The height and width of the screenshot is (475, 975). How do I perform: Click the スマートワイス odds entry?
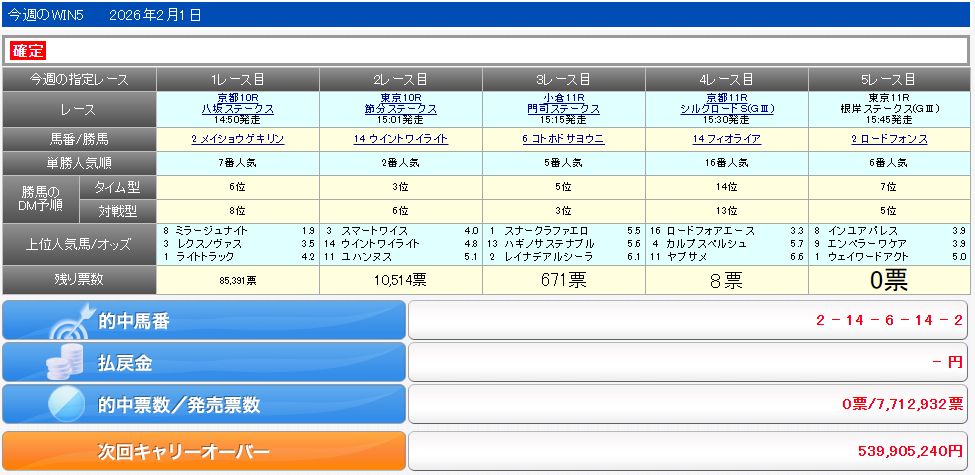pyautogui.click(x=400, y=231)
